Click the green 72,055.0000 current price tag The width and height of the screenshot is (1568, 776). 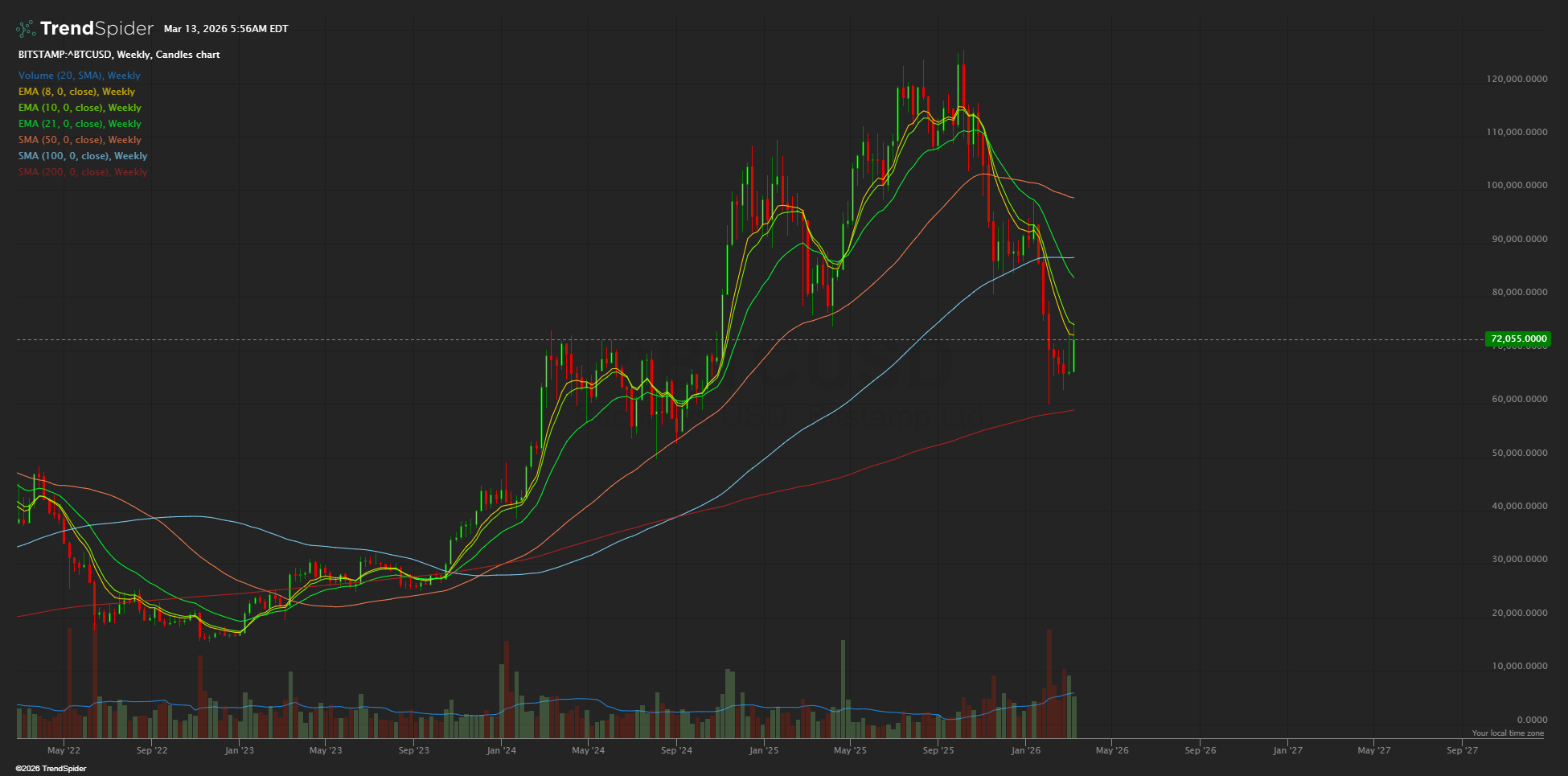pyautogui.click(x=1518, y=339)
